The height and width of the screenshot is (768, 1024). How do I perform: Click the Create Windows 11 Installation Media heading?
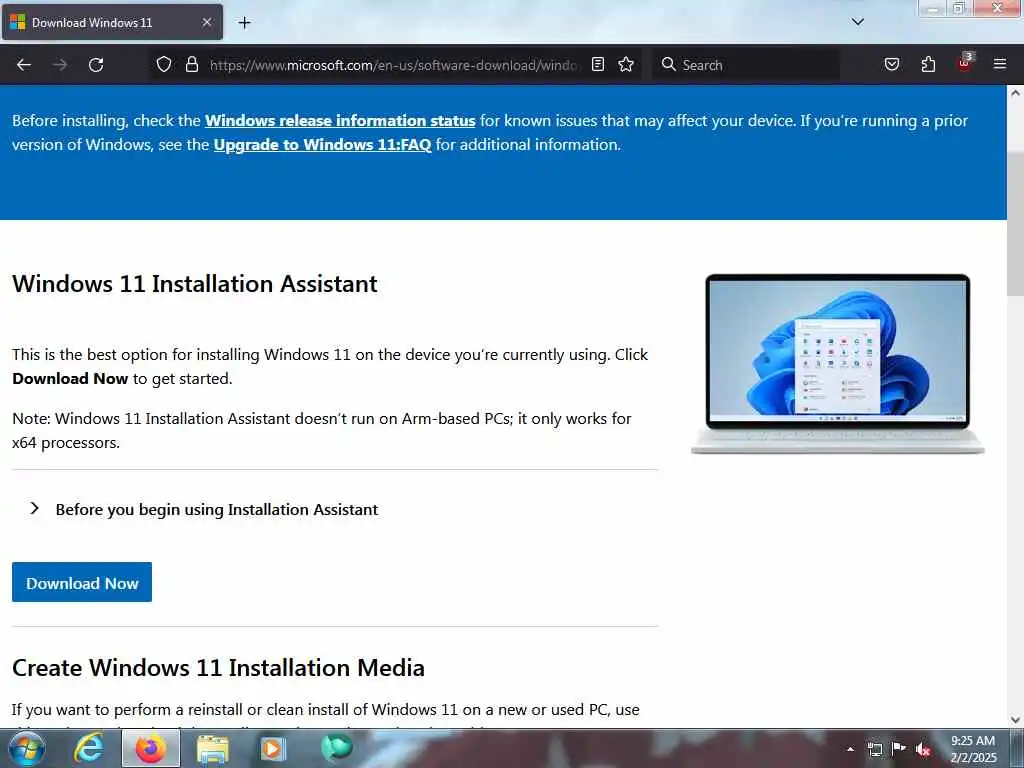pos(218,668)
